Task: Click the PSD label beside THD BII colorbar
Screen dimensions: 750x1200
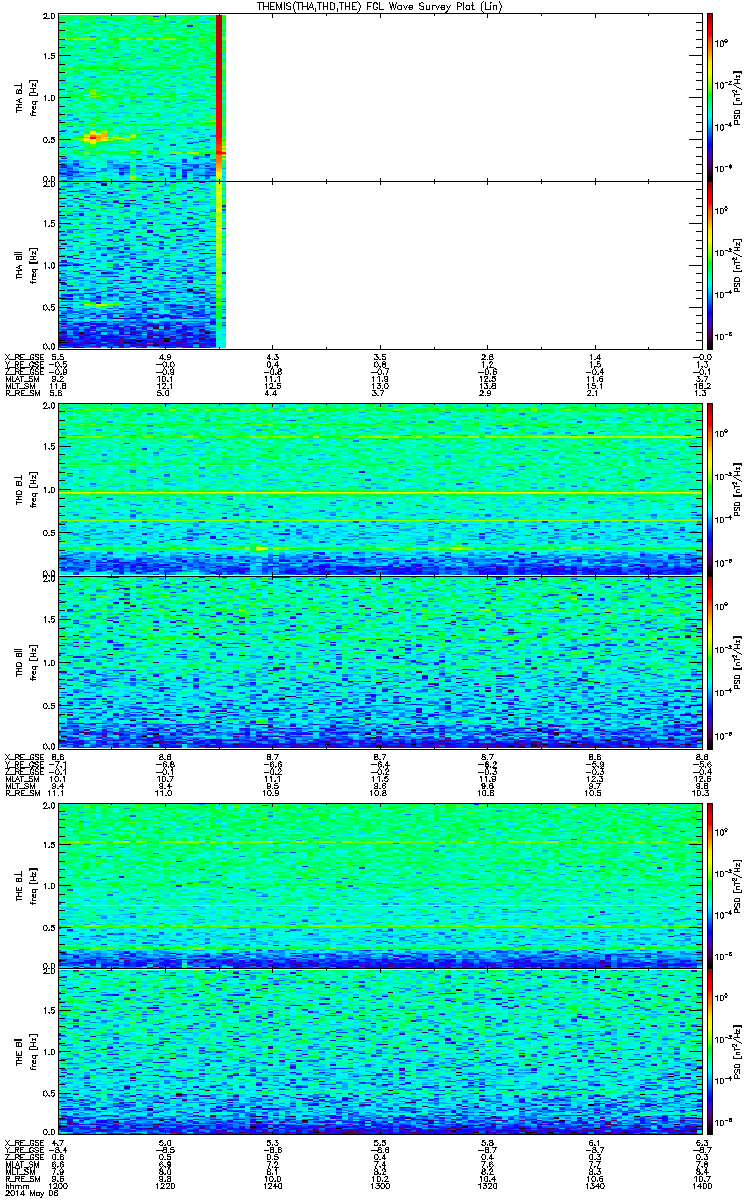Action: (737, 660)
